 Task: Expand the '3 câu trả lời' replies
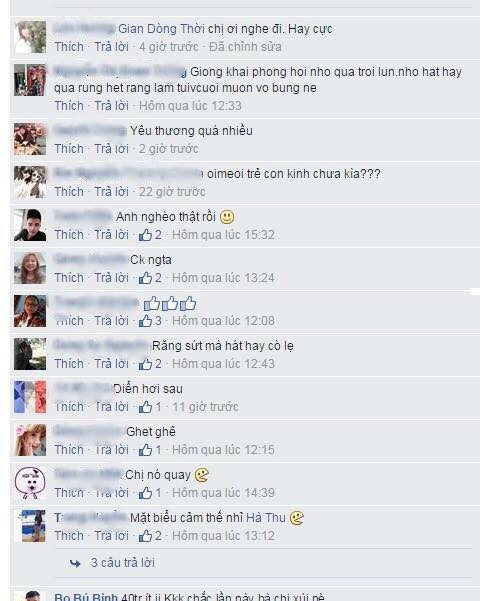123,562
